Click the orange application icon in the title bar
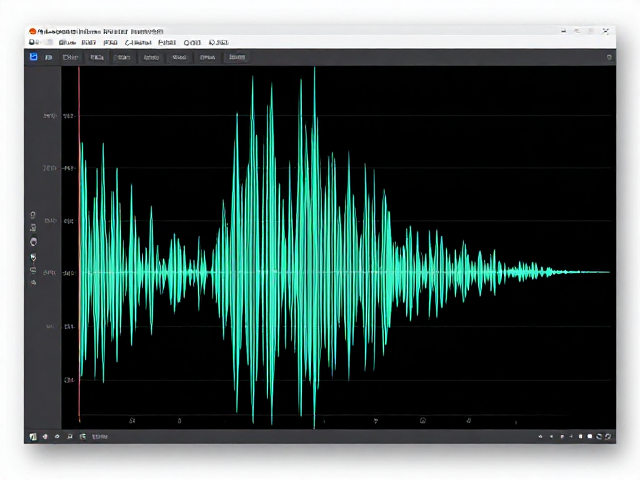The image size is (640, 480). pyautogui.click(x=32, y=31)
